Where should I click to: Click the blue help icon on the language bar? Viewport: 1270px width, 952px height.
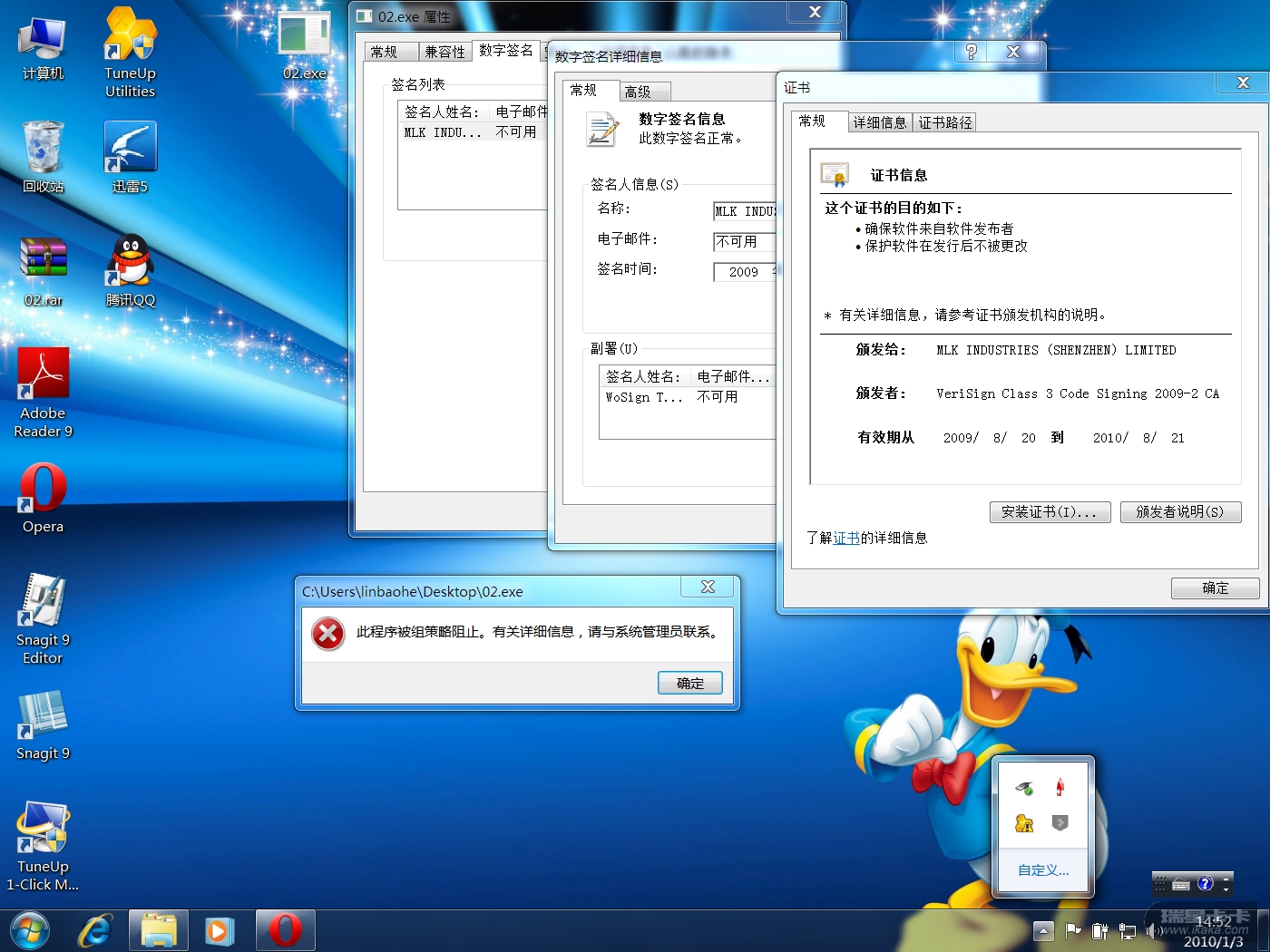[x=1206, y=884]
